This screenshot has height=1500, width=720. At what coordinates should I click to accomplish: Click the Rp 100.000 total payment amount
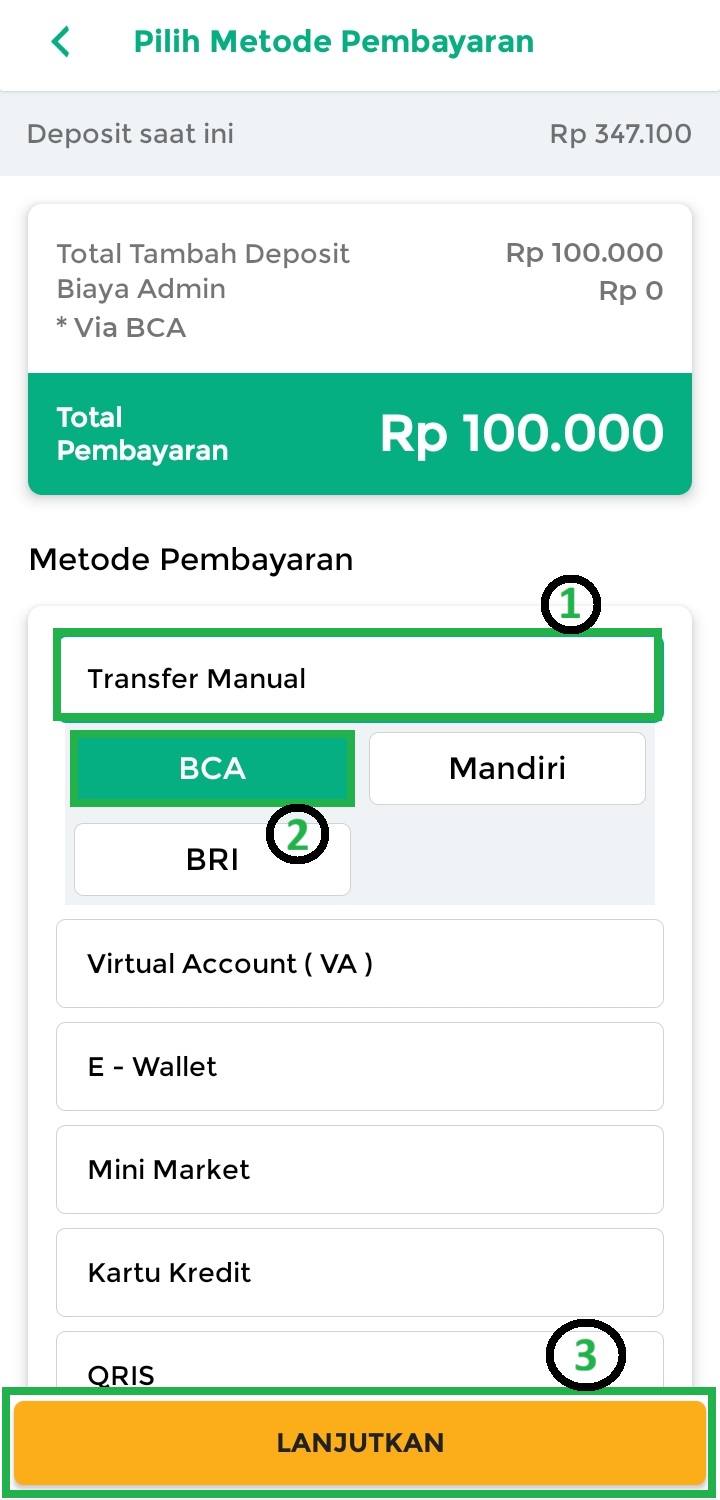coord(521,434)
